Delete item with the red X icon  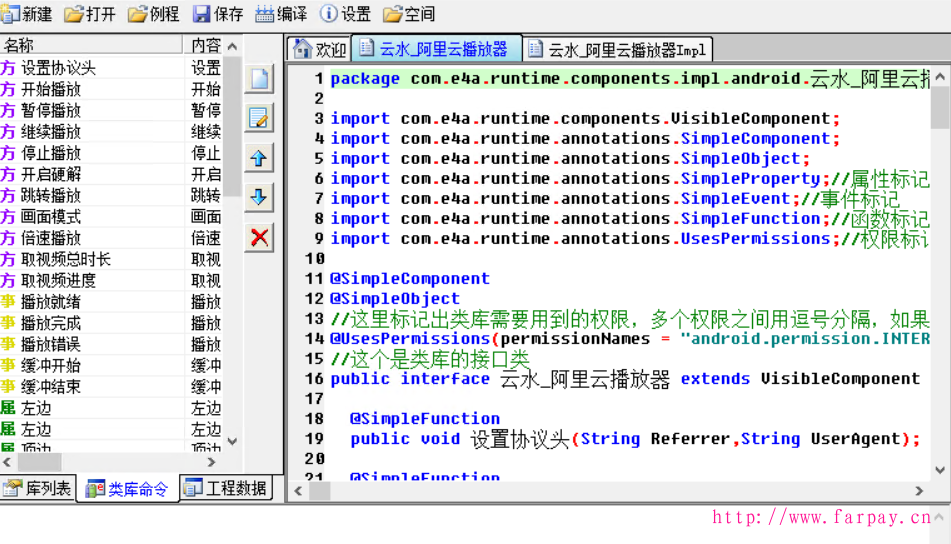click(260, 237)
